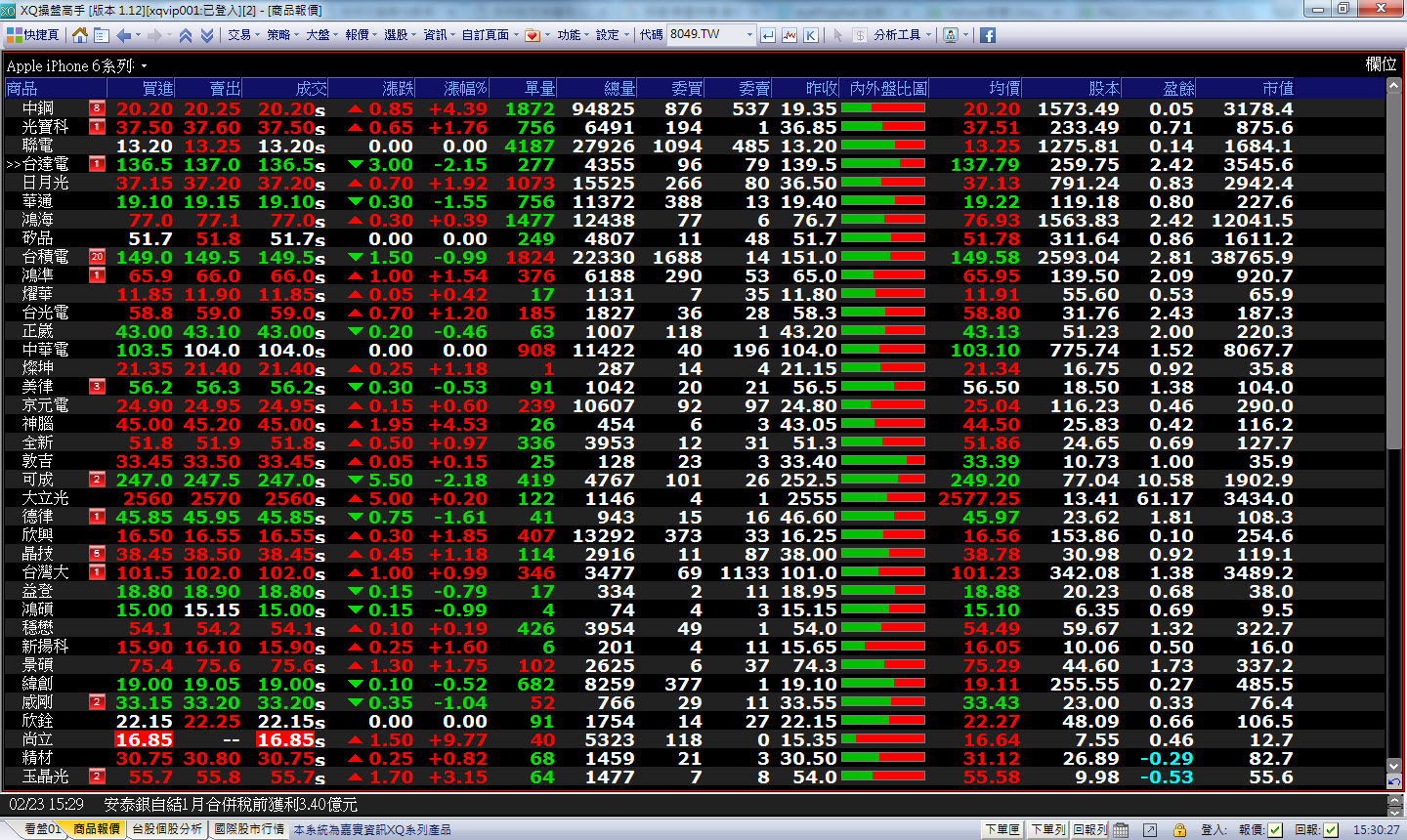
Task: Open the 大盤 menu
Action: coord(320,35)
